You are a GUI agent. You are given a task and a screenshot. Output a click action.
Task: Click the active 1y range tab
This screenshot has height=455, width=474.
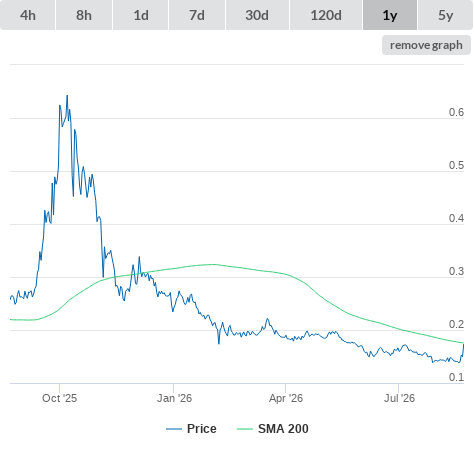click(x=390, y=15)
